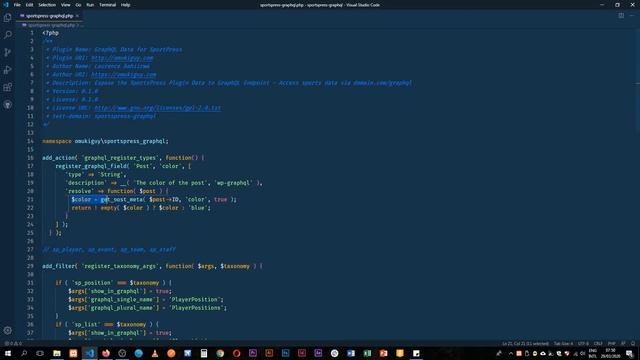Open the View menu

[65, 5]
